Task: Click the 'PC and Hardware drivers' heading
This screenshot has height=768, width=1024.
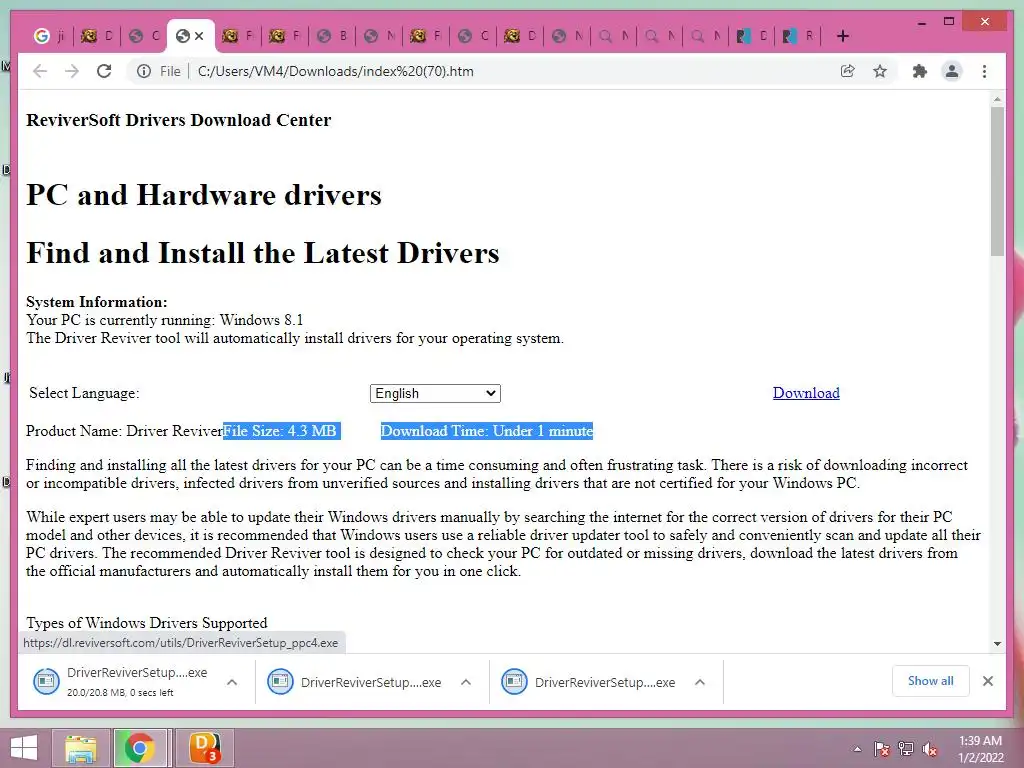Action: click(x=204, y=195)
